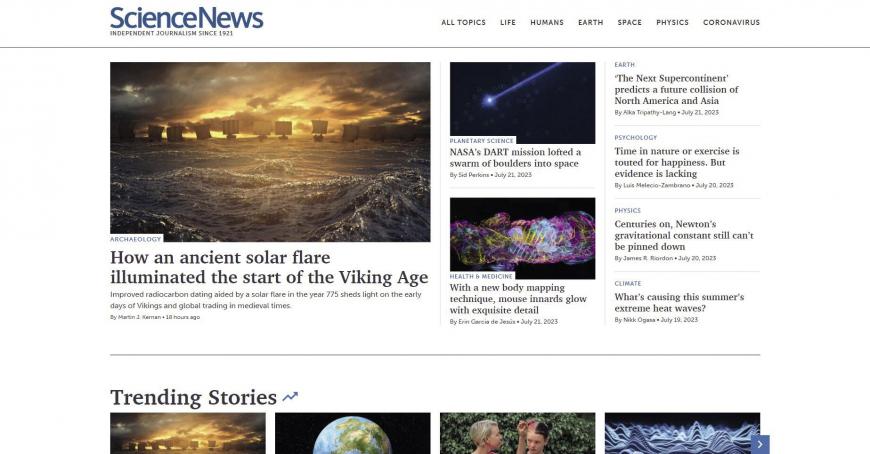Advance the trending stories carousel with the next arrow
The image size is (870, 454).
click(760, 445)
